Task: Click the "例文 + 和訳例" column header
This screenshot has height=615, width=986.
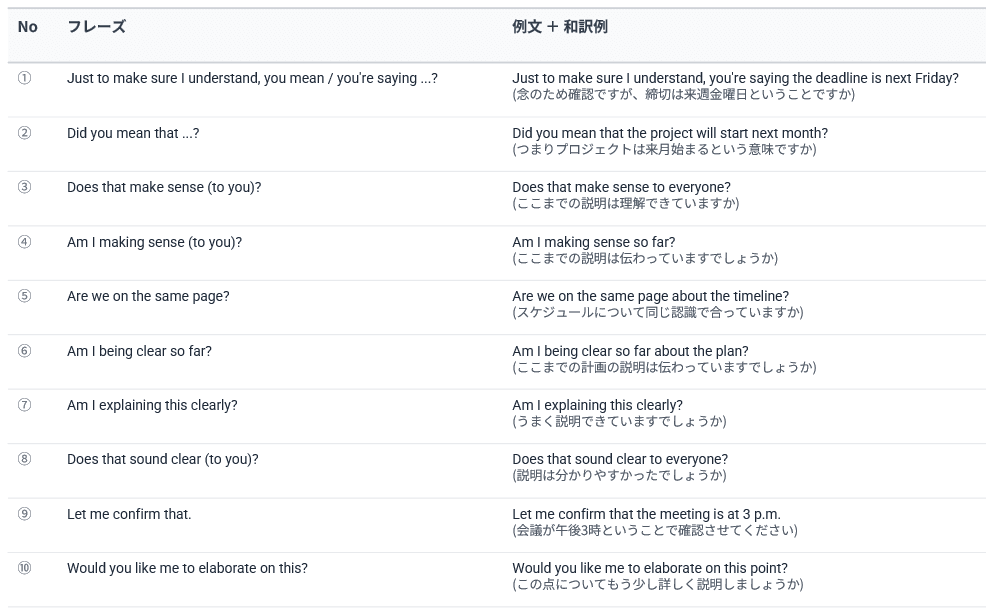Action: click(x=559, y=27)
